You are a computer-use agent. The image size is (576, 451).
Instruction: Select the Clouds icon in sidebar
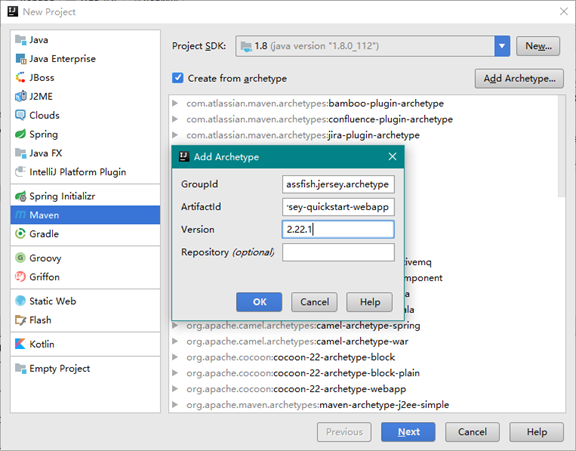21,115
